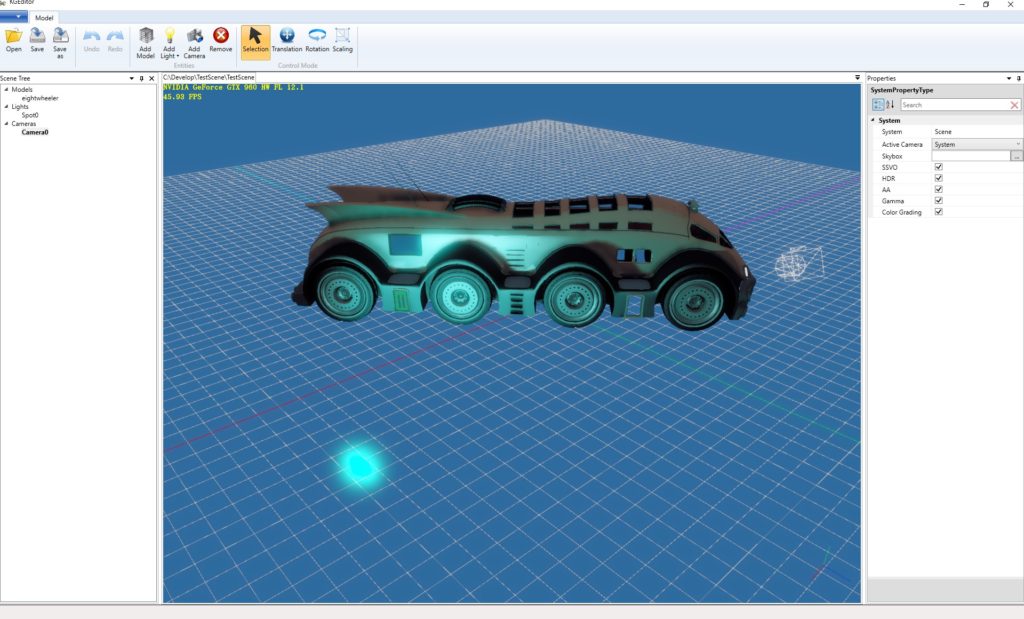This screenshot has width=1024, height=619.
Task: Toggle the Color Grading checkbox
Action: pyautogui.click(x=938, y=212)
